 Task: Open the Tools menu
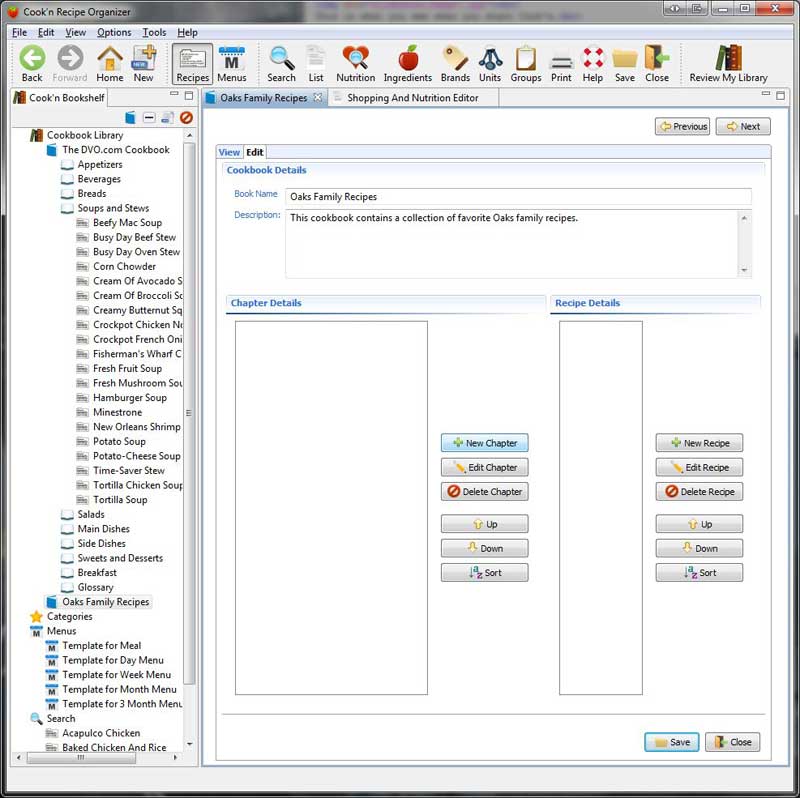tap(154, 32)
